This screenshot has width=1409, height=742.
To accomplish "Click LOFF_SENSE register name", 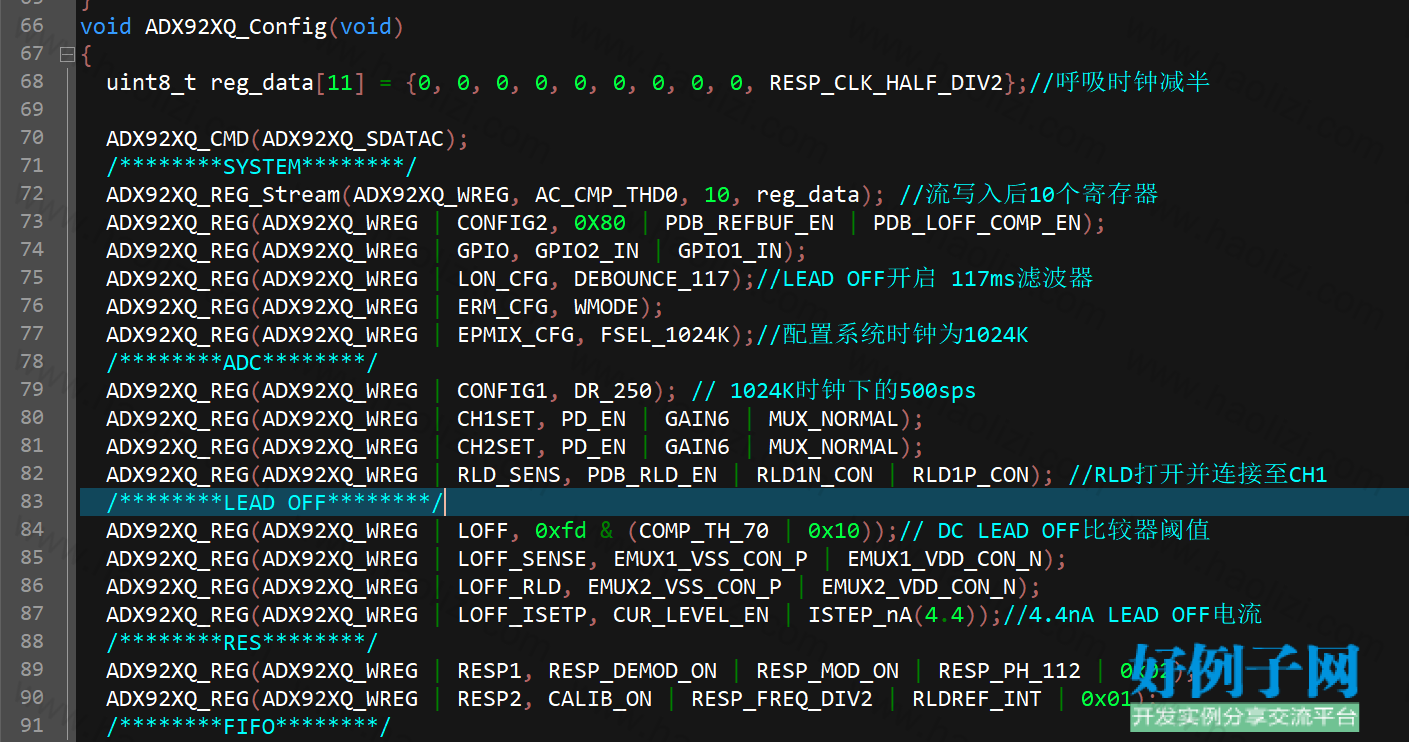I will click(522, 558).
